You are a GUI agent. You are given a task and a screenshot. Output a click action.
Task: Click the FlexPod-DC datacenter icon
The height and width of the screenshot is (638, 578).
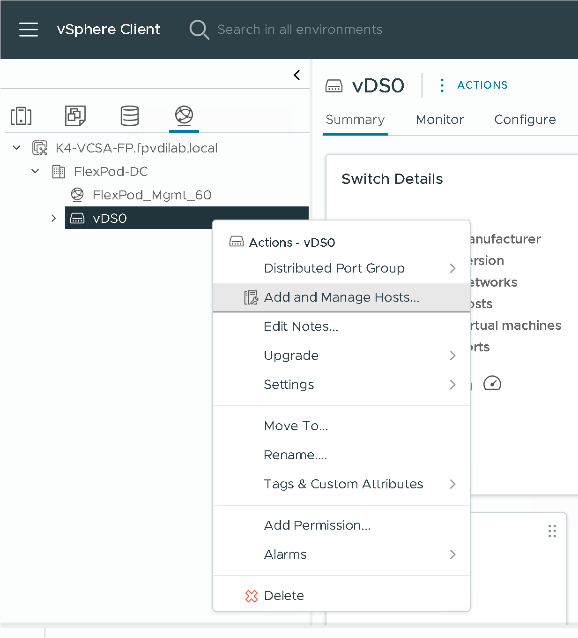(58, 172)
